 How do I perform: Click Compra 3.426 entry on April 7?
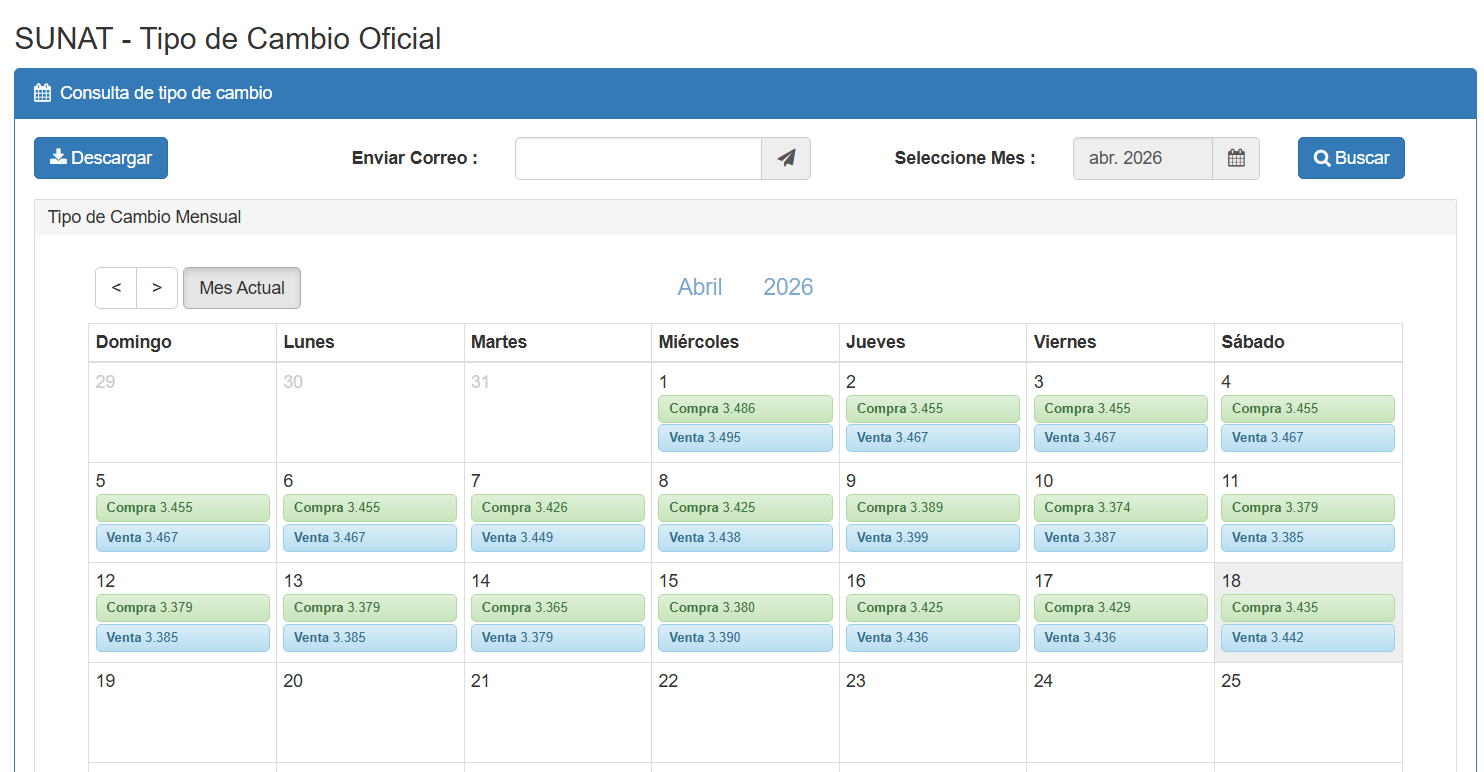pyautogui.click(x=557, y=508)
